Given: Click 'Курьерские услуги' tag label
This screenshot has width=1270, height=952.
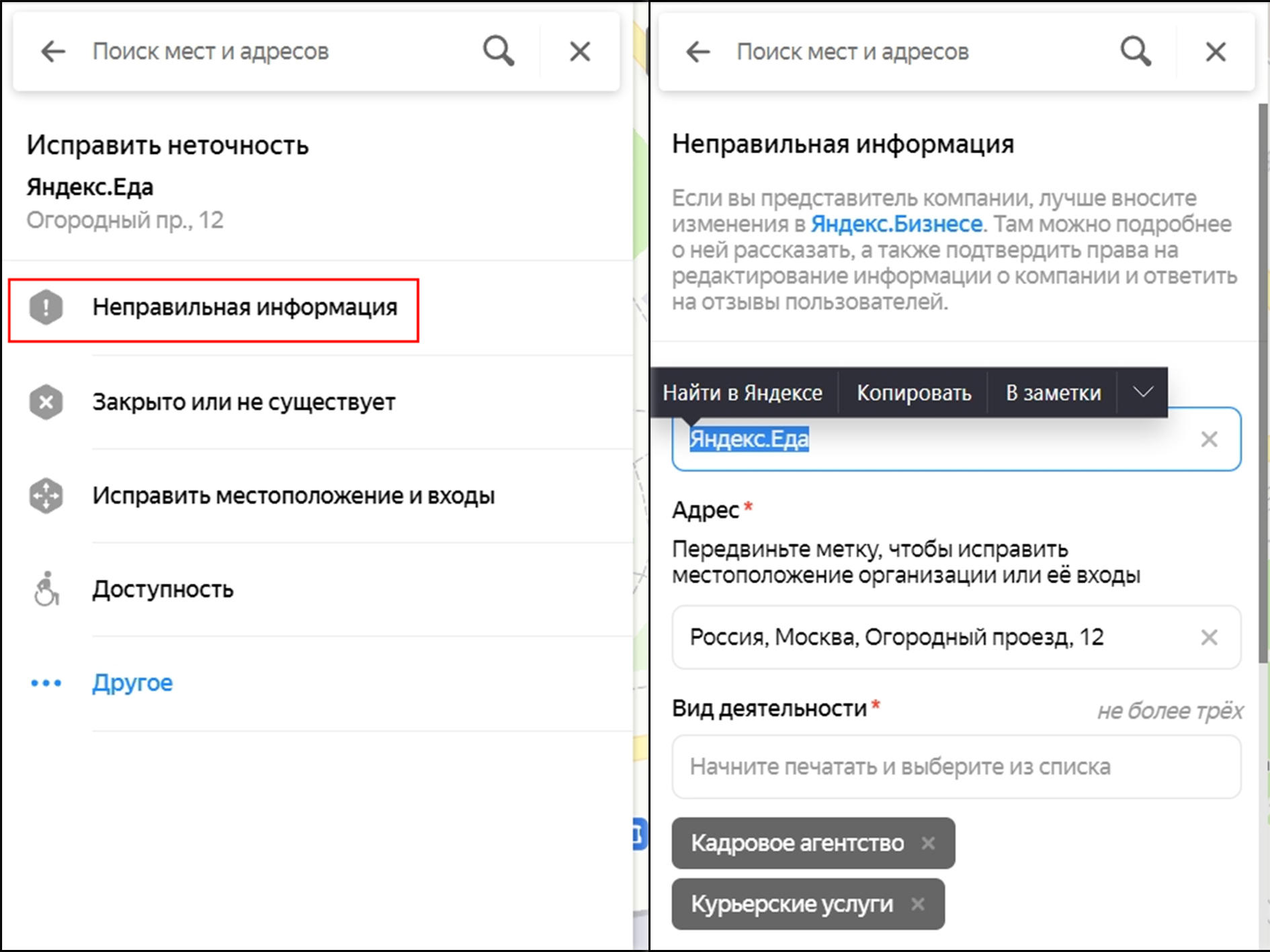Looking at the screenshot, I should point(792,904).
